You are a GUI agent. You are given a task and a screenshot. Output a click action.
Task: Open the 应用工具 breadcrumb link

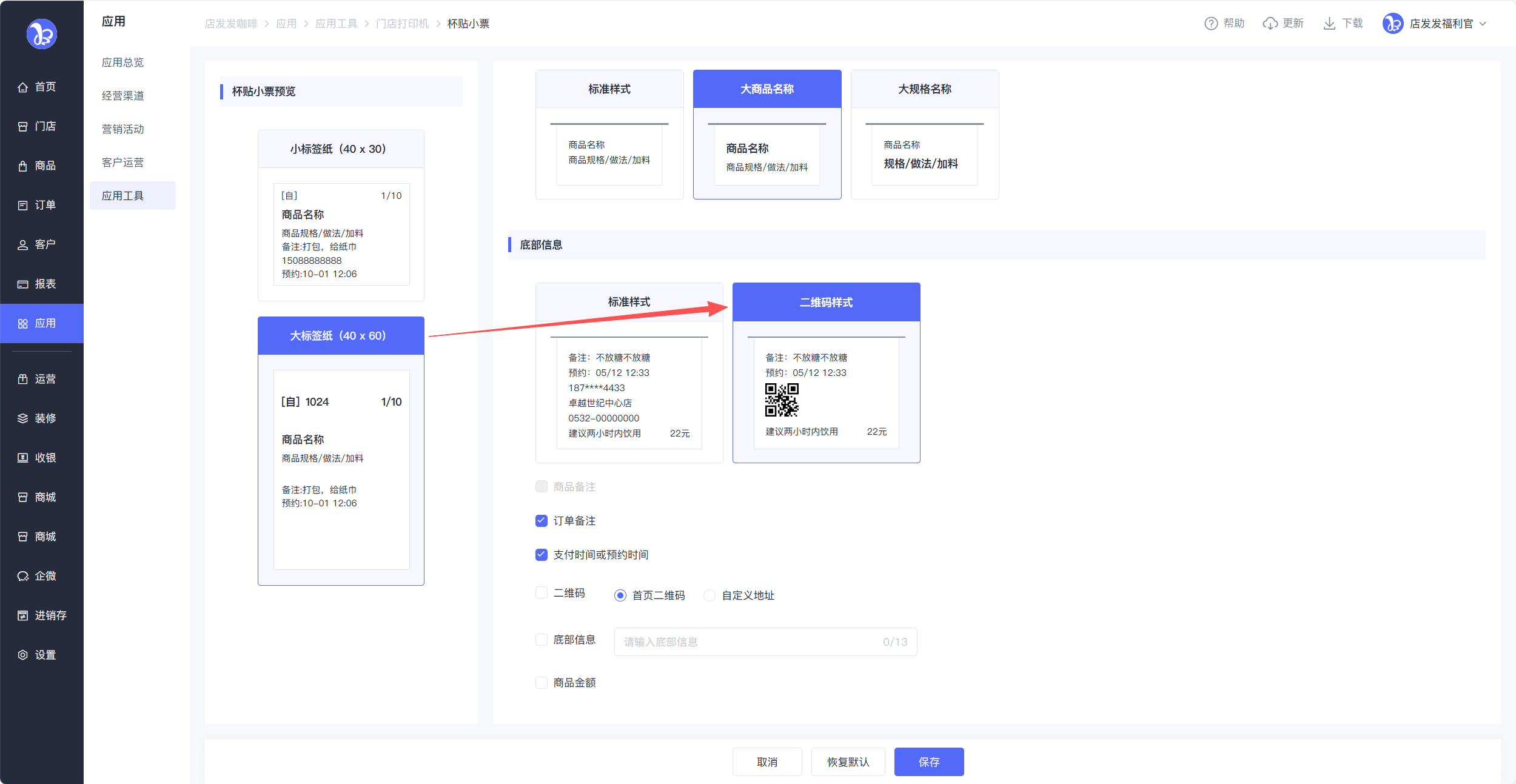click(x=336, y=24)
